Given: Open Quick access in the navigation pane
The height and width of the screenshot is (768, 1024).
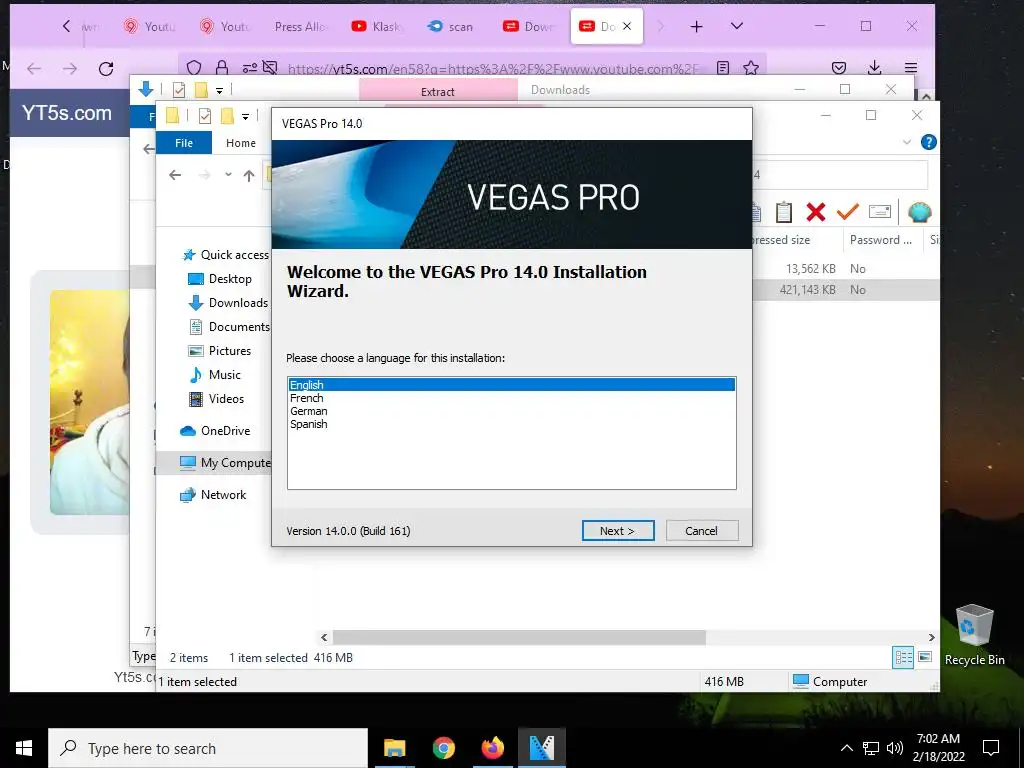Looking at the screenshot, I should pyautogui.click(x=226, y=255).
